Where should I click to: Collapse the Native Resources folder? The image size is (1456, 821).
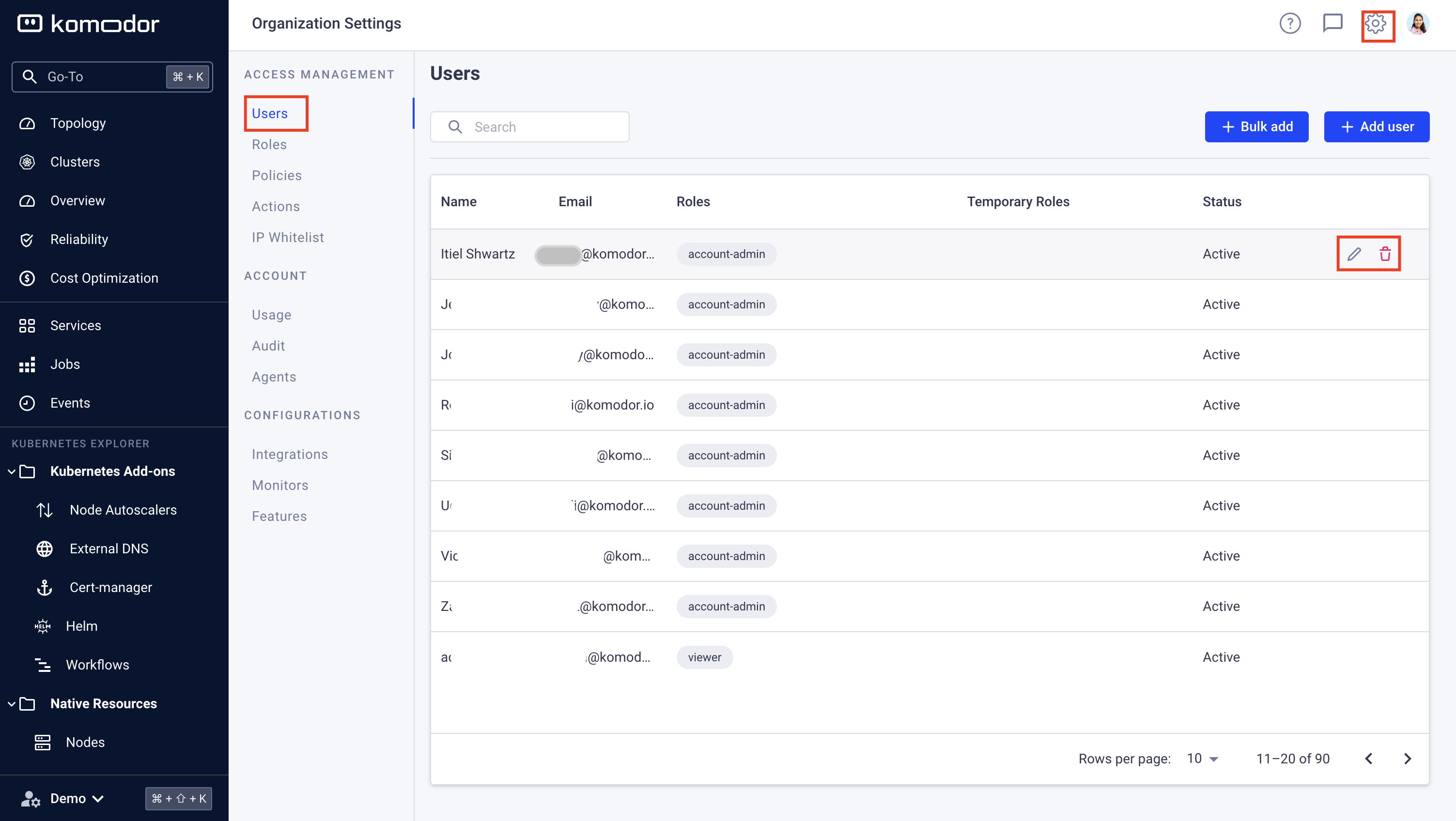pos(11,703)
